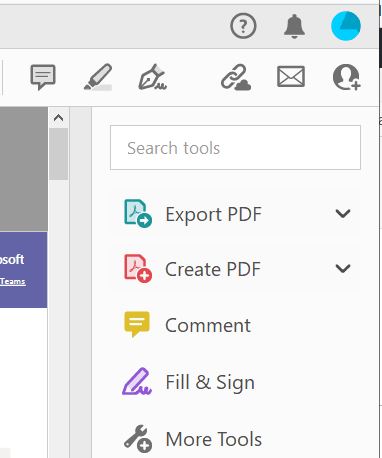Click the Create PDF tool icon

[x=137, y=269]
